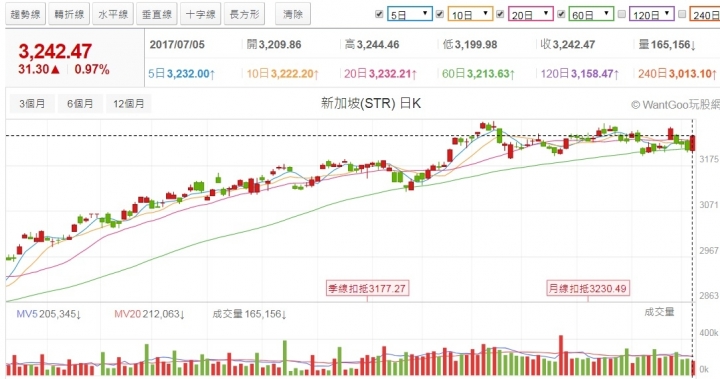Pick the 長方形 rectangle drawing tool
This screenshot has height=379, width=720.
click(x=244, y=14)
